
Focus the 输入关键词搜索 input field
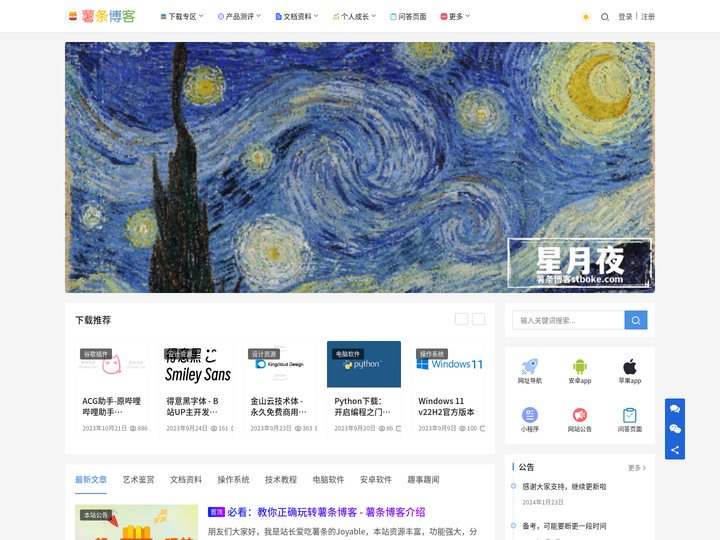568,320
